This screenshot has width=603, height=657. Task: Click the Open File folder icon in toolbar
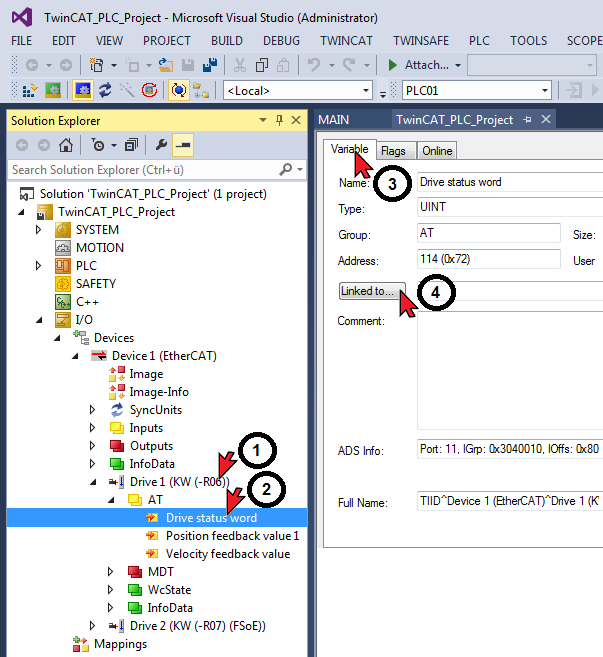(x=167, y=65)
